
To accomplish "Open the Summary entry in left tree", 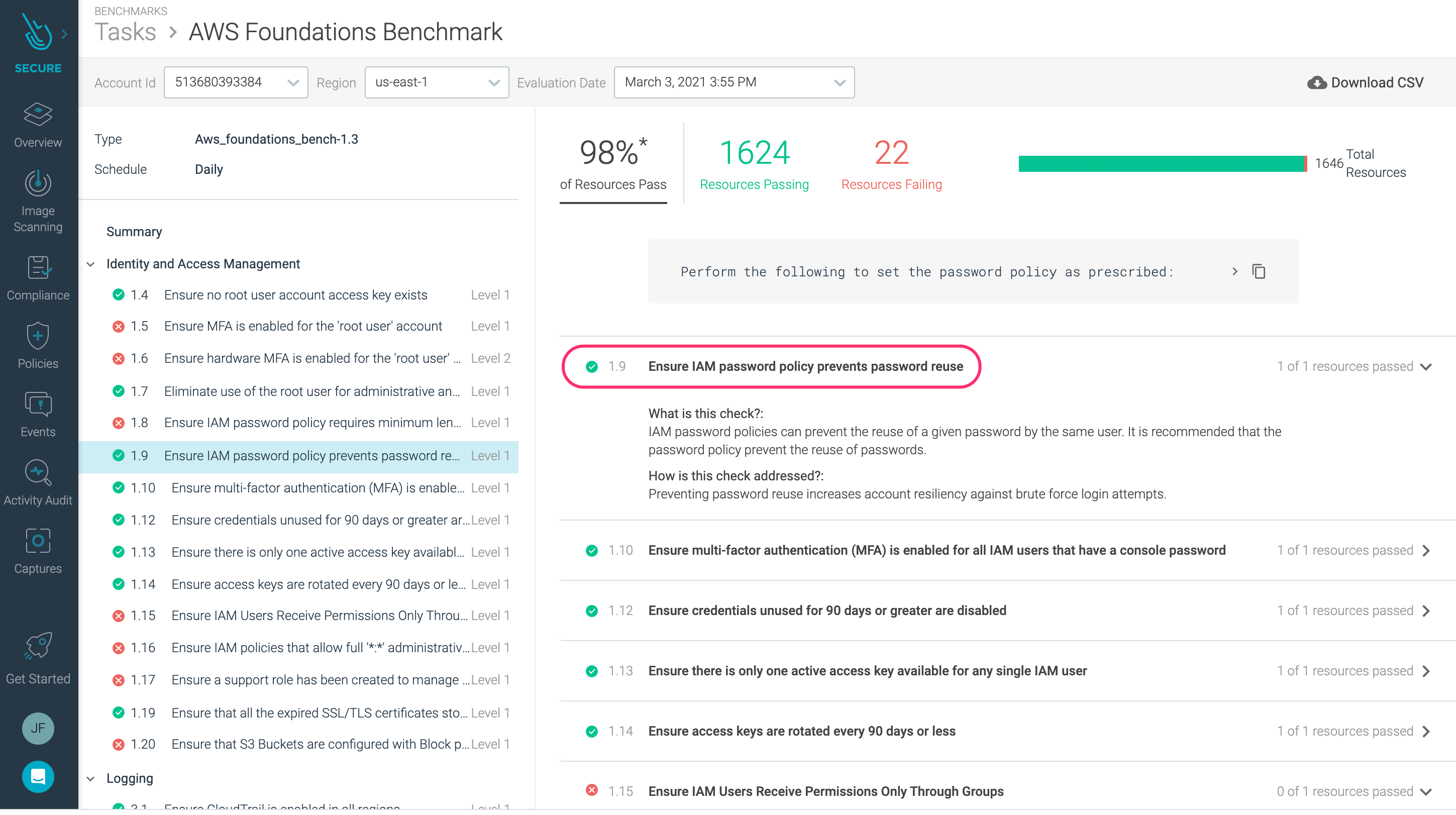I will point(134,232).
